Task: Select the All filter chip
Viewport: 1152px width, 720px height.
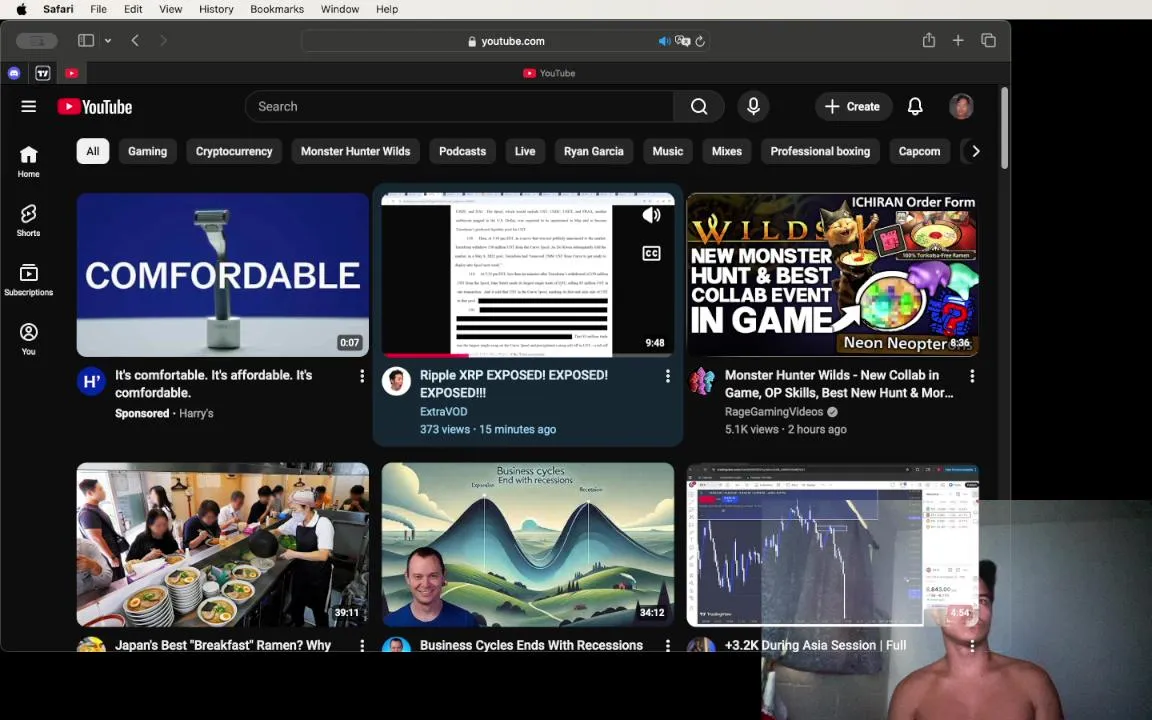Action: coord(93,151)
